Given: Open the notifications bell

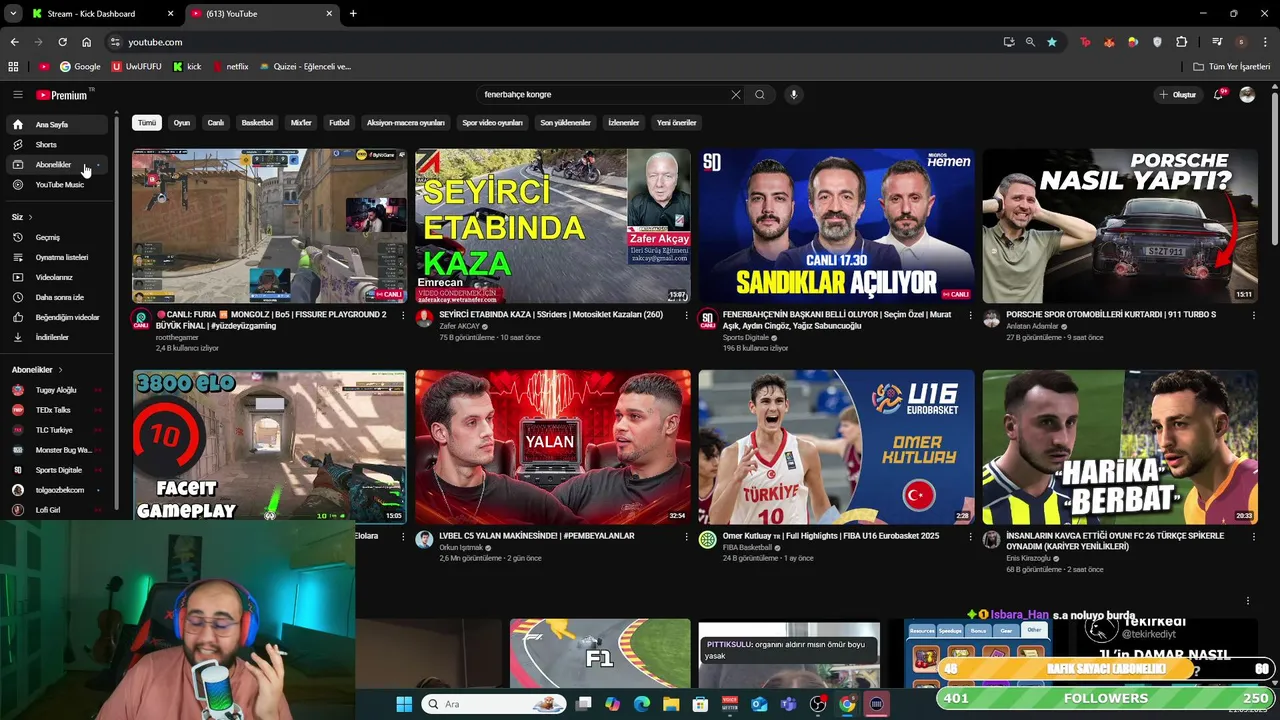Looking at the screenshot, I should (1218, 95).
